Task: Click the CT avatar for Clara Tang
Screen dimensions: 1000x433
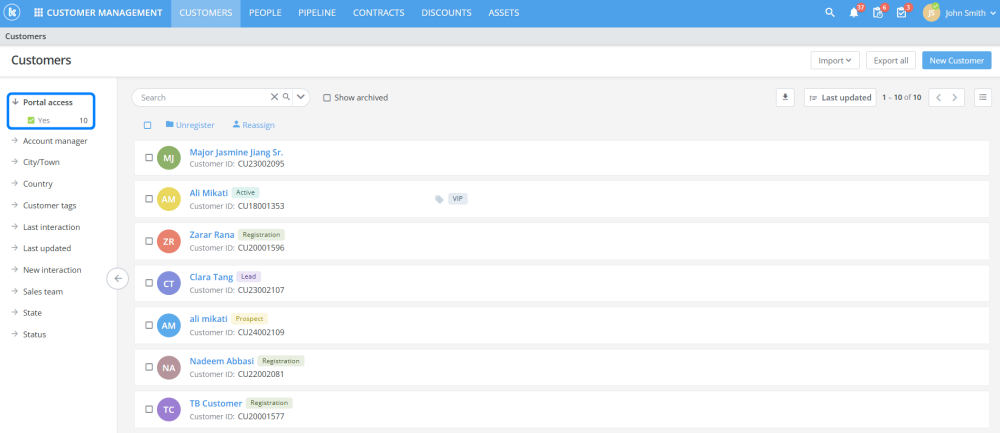Action: click(168, 283)
